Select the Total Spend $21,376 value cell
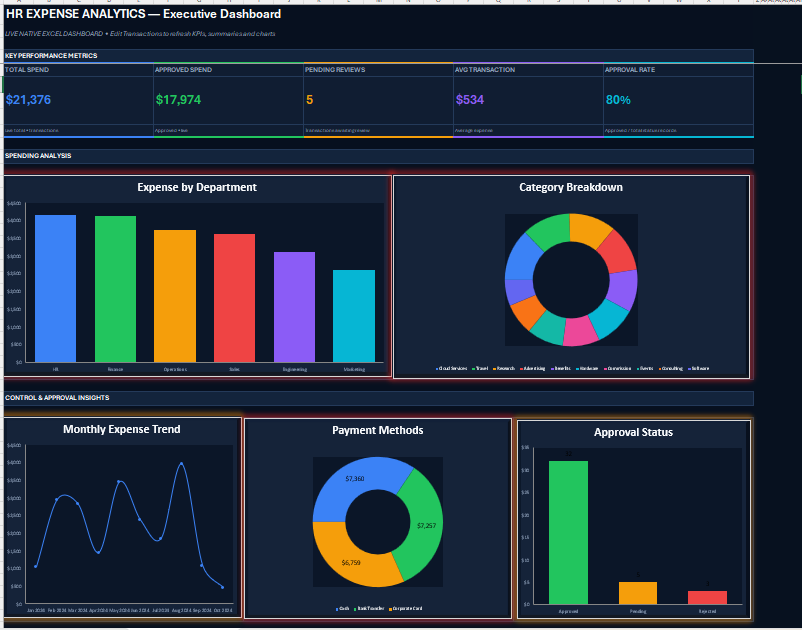The image size is (802, 630). [x=28, y=100]
